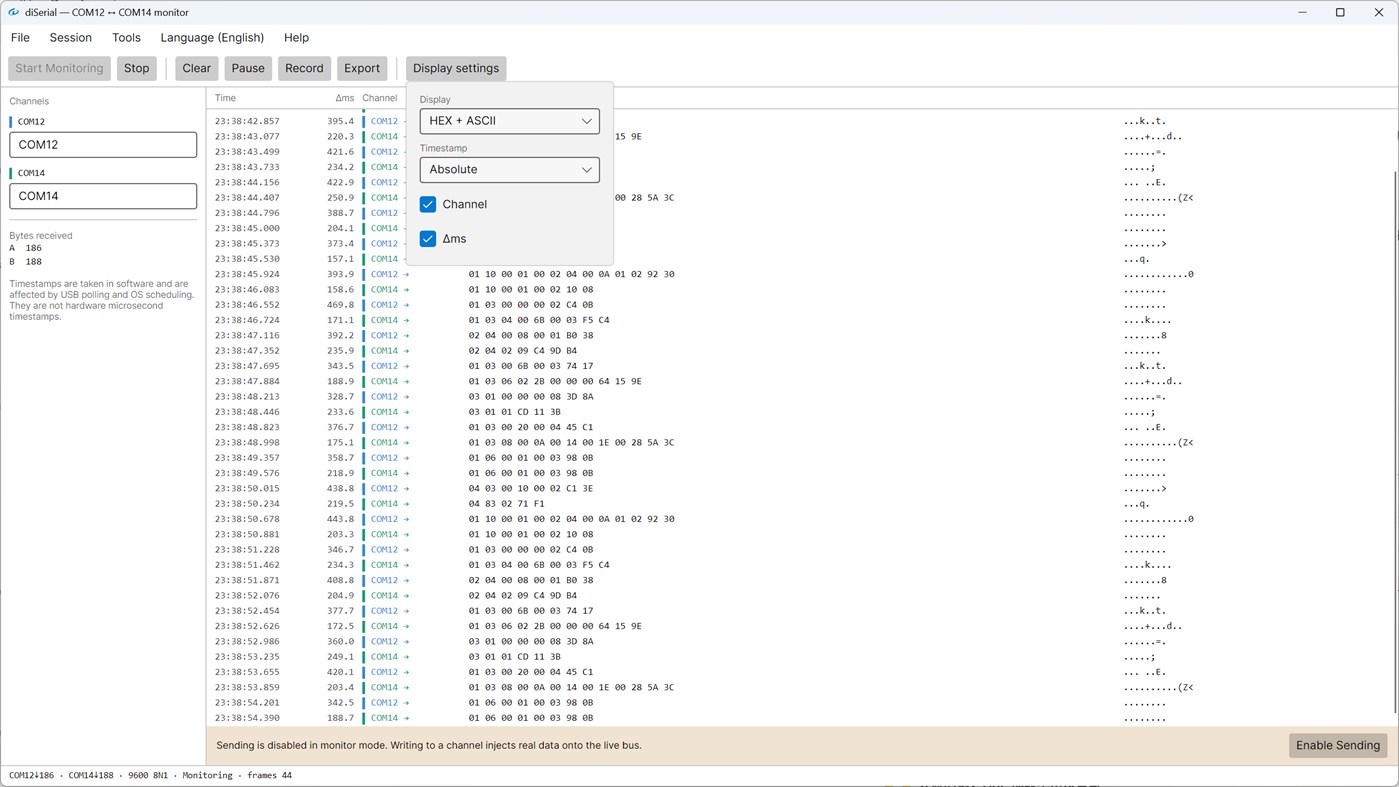Click the Channel column header
Viewport: 1399px width, 787px height.
pyautogui.click(x=380, y=98)
